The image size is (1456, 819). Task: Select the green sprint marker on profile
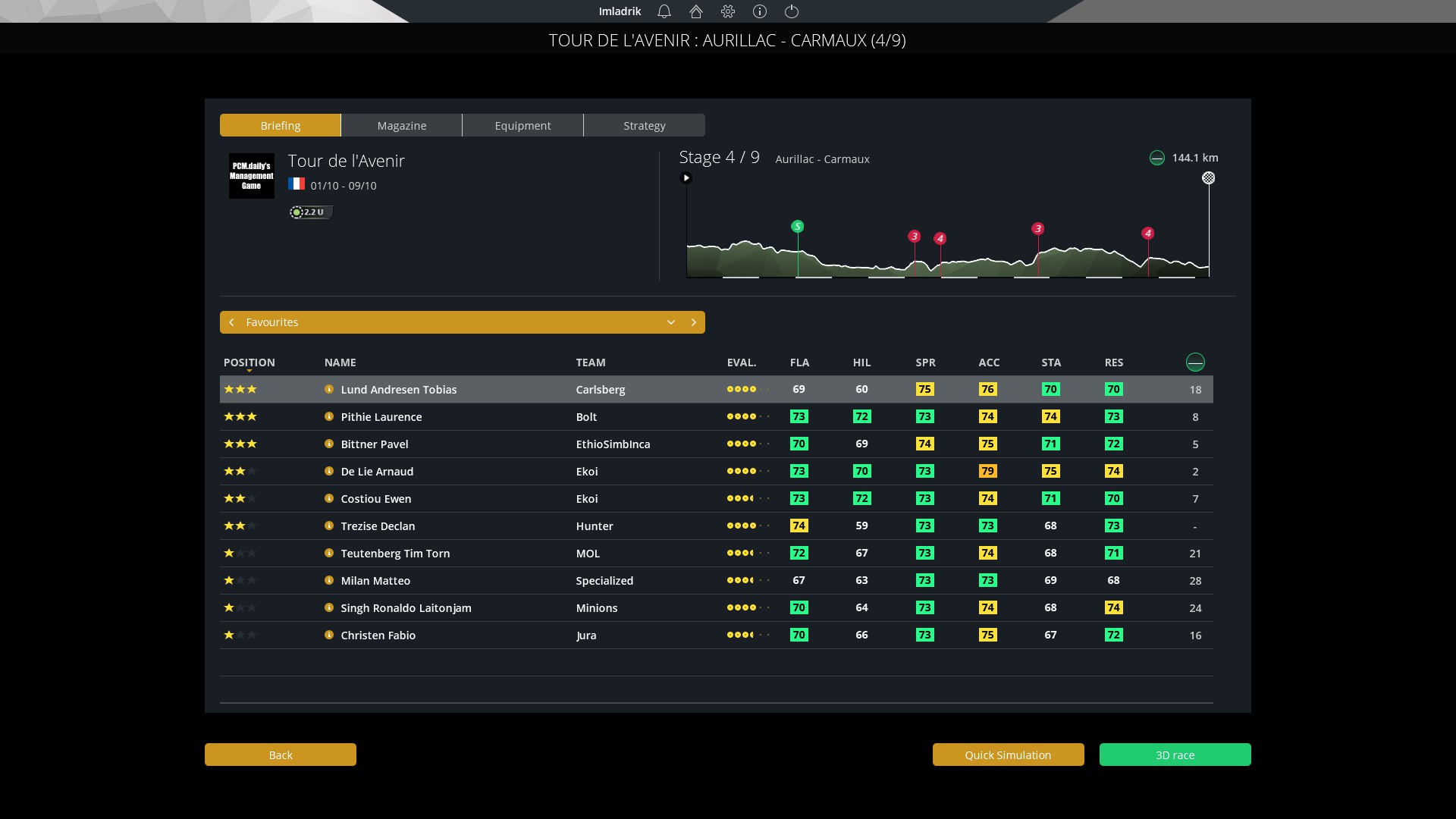pos(797,226)
